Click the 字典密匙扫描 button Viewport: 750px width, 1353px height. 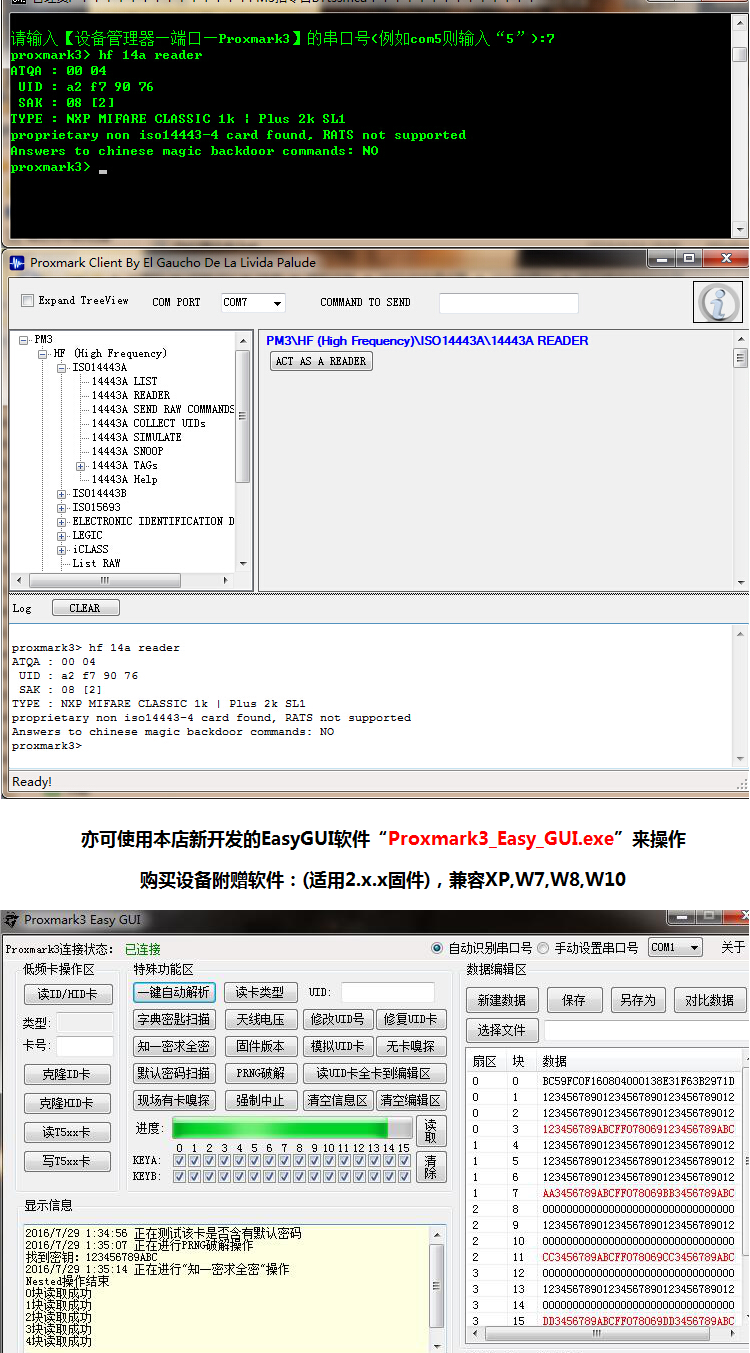[174, 1019]
